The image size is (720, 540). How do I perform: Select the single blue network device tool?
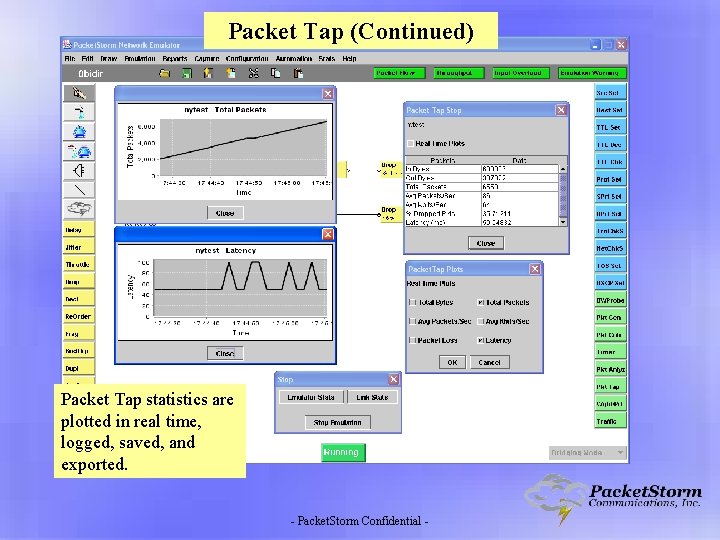click(79, 132)
